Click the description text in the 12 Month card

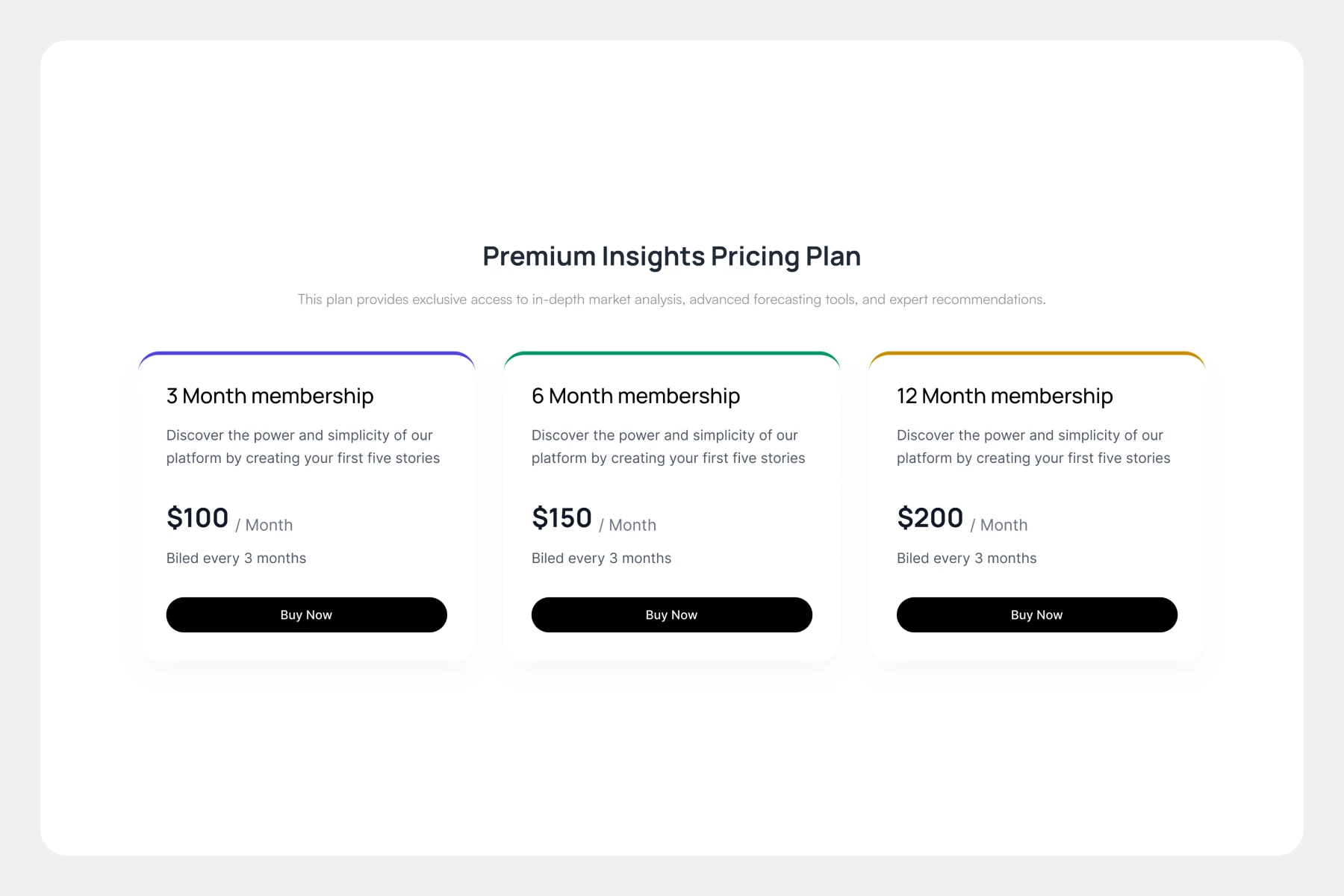click(1033, 447)
